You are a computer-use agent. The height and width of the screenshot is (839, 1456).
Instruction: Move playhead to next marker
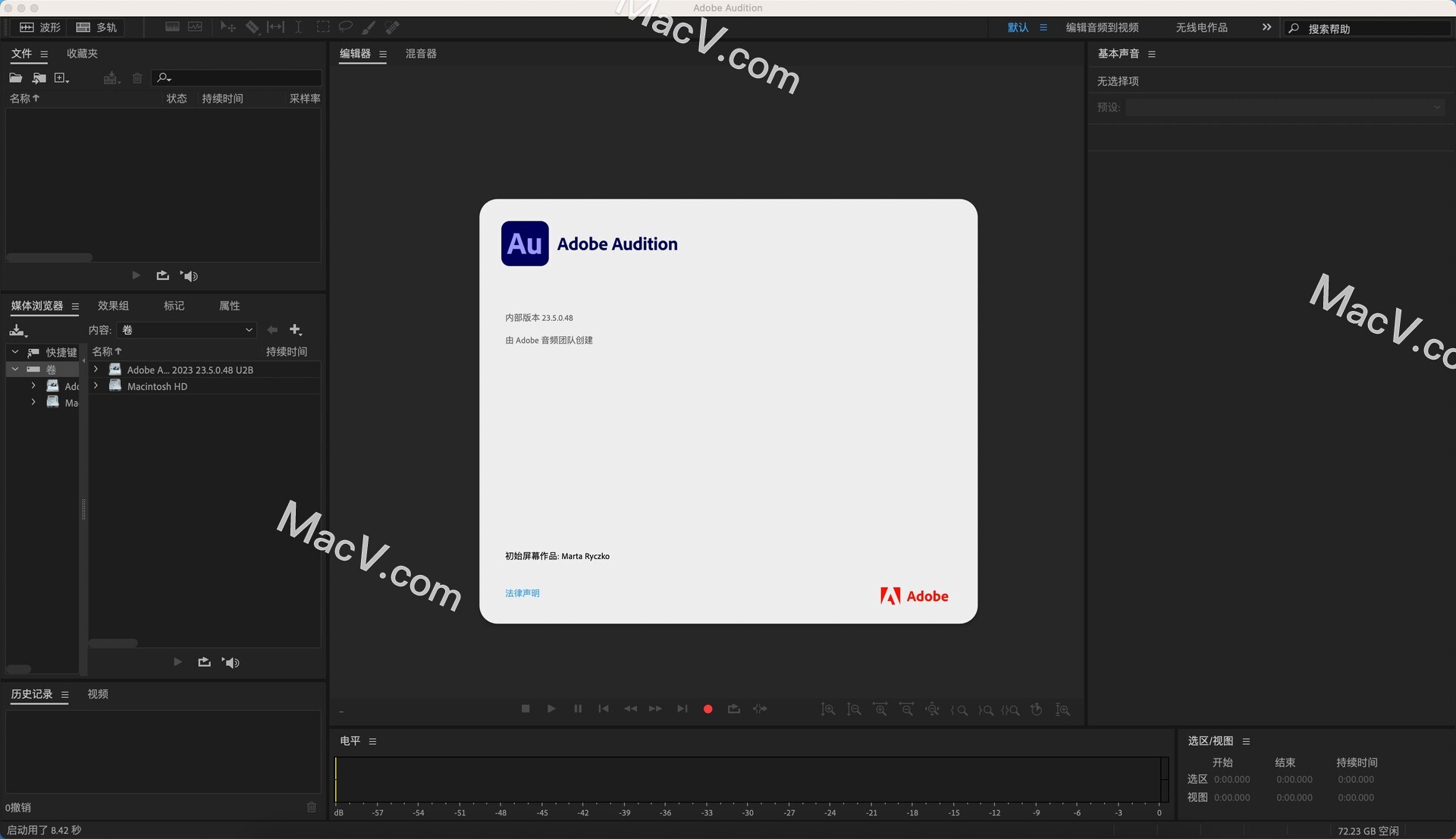pos(682,709)
